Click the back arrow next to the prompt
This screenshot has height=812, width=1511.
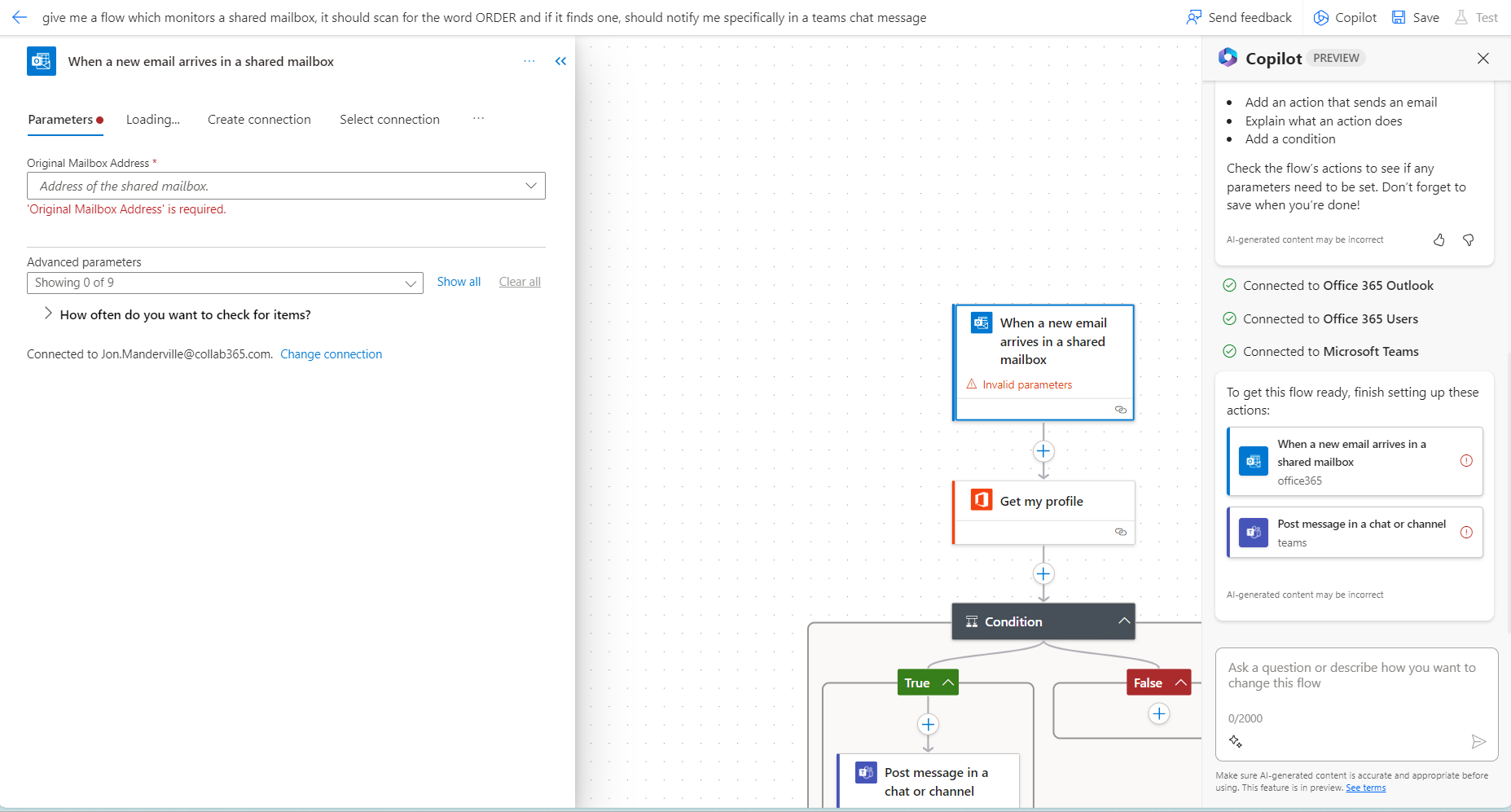pos(19,17)
